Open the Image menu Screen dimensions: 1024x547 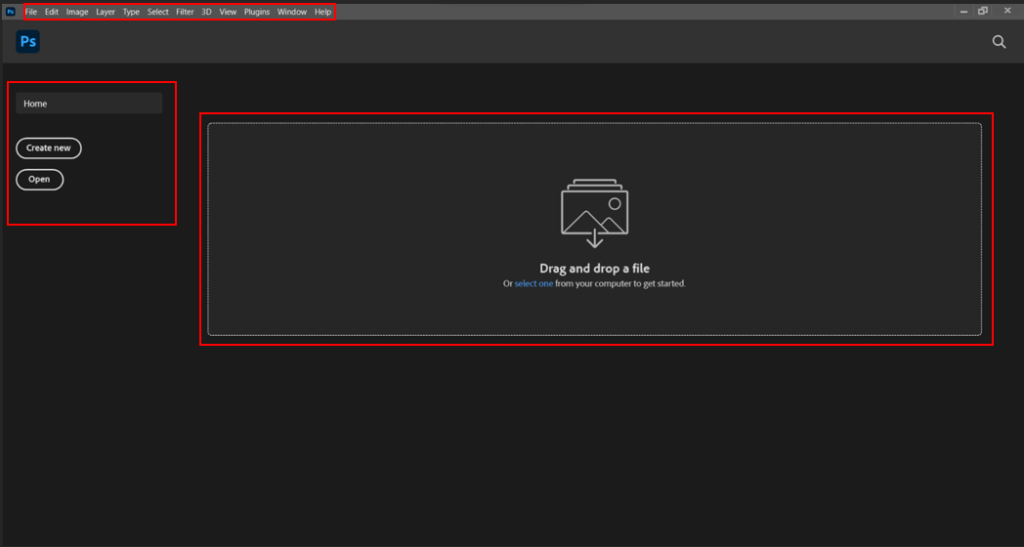click(x=77, y=12)
